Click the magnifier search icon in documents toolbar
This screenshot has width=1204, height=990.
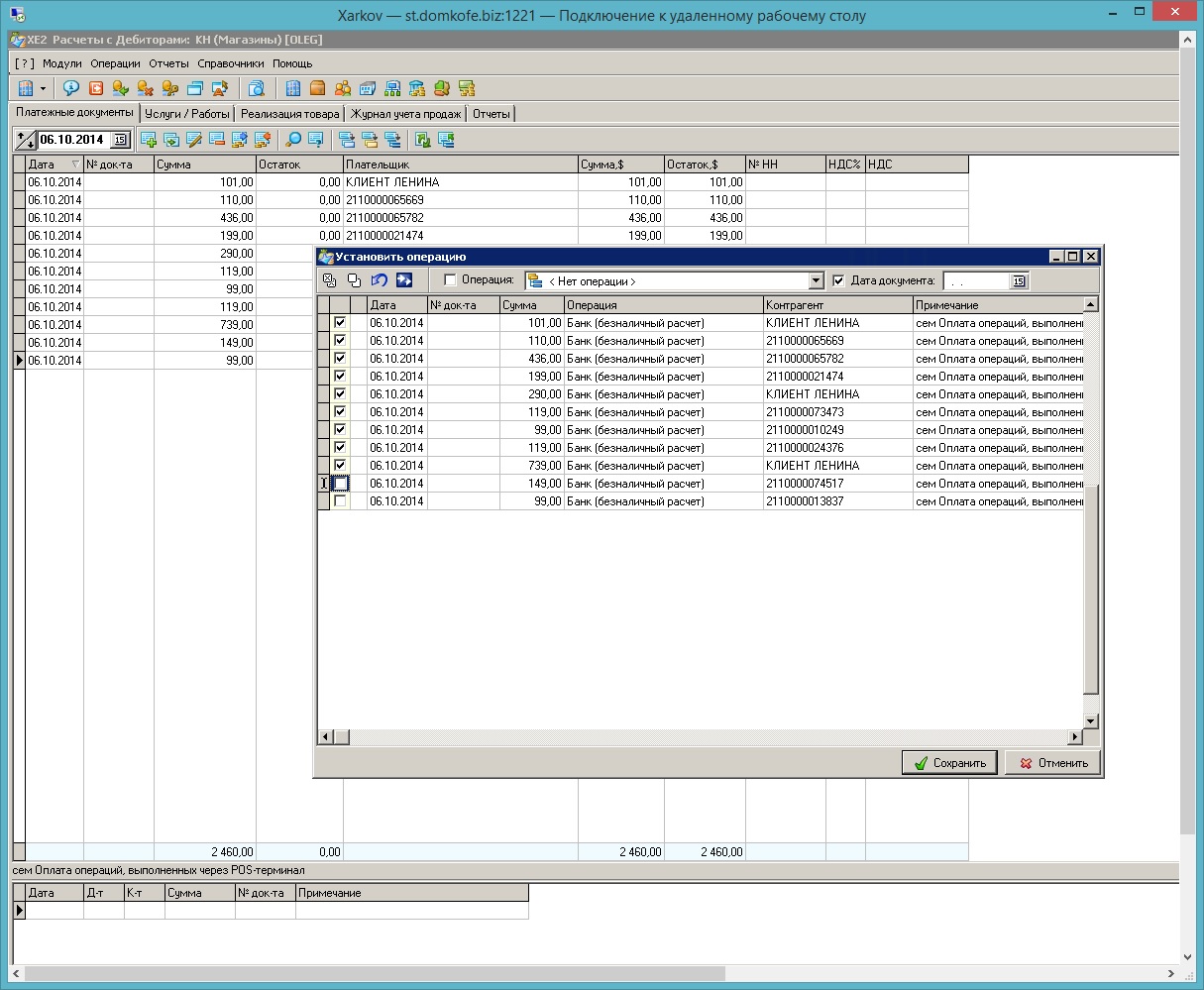(294, 140)
